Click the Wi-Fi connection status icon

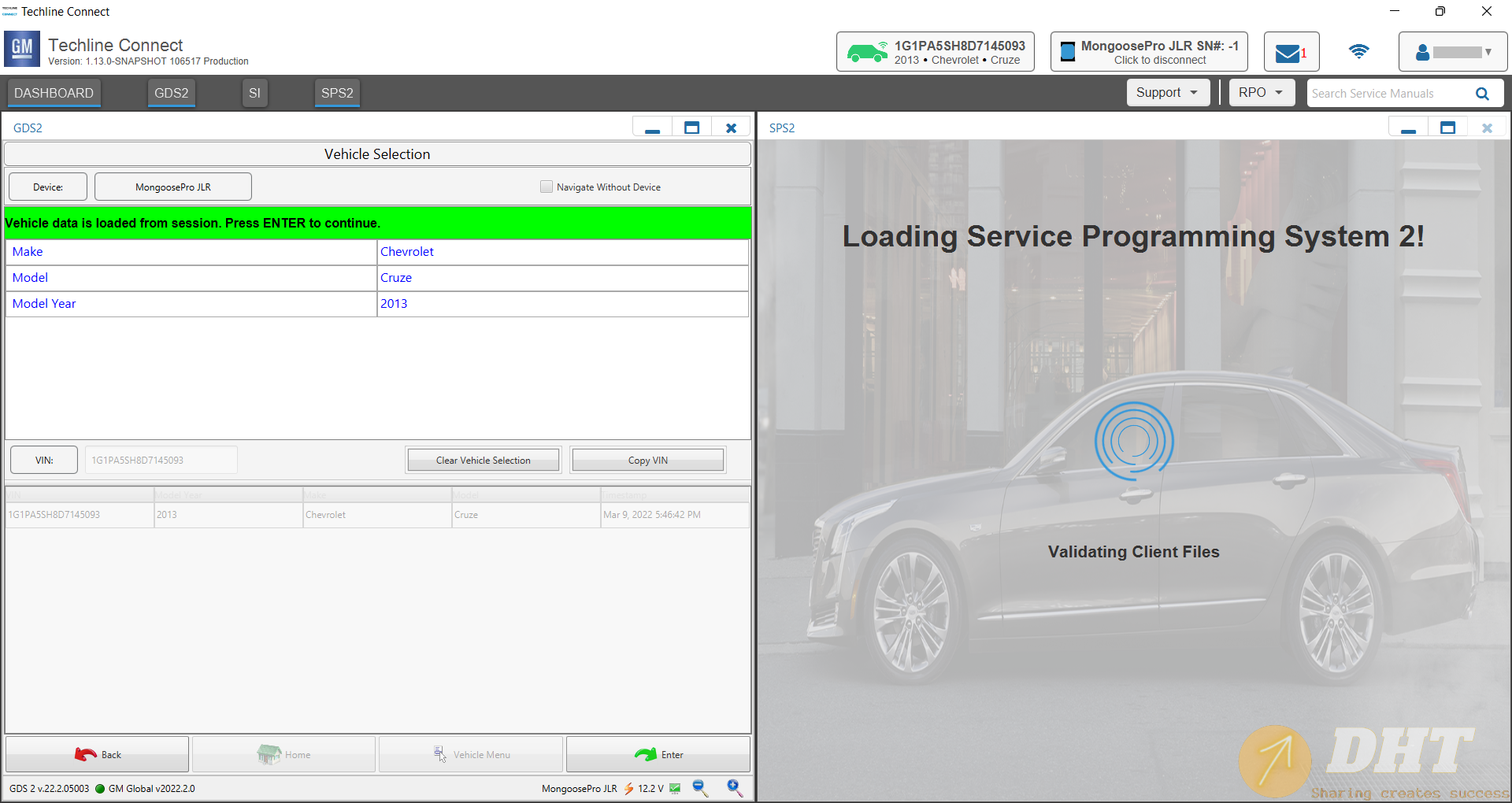pyautogui.click(x=1358, y=52)
